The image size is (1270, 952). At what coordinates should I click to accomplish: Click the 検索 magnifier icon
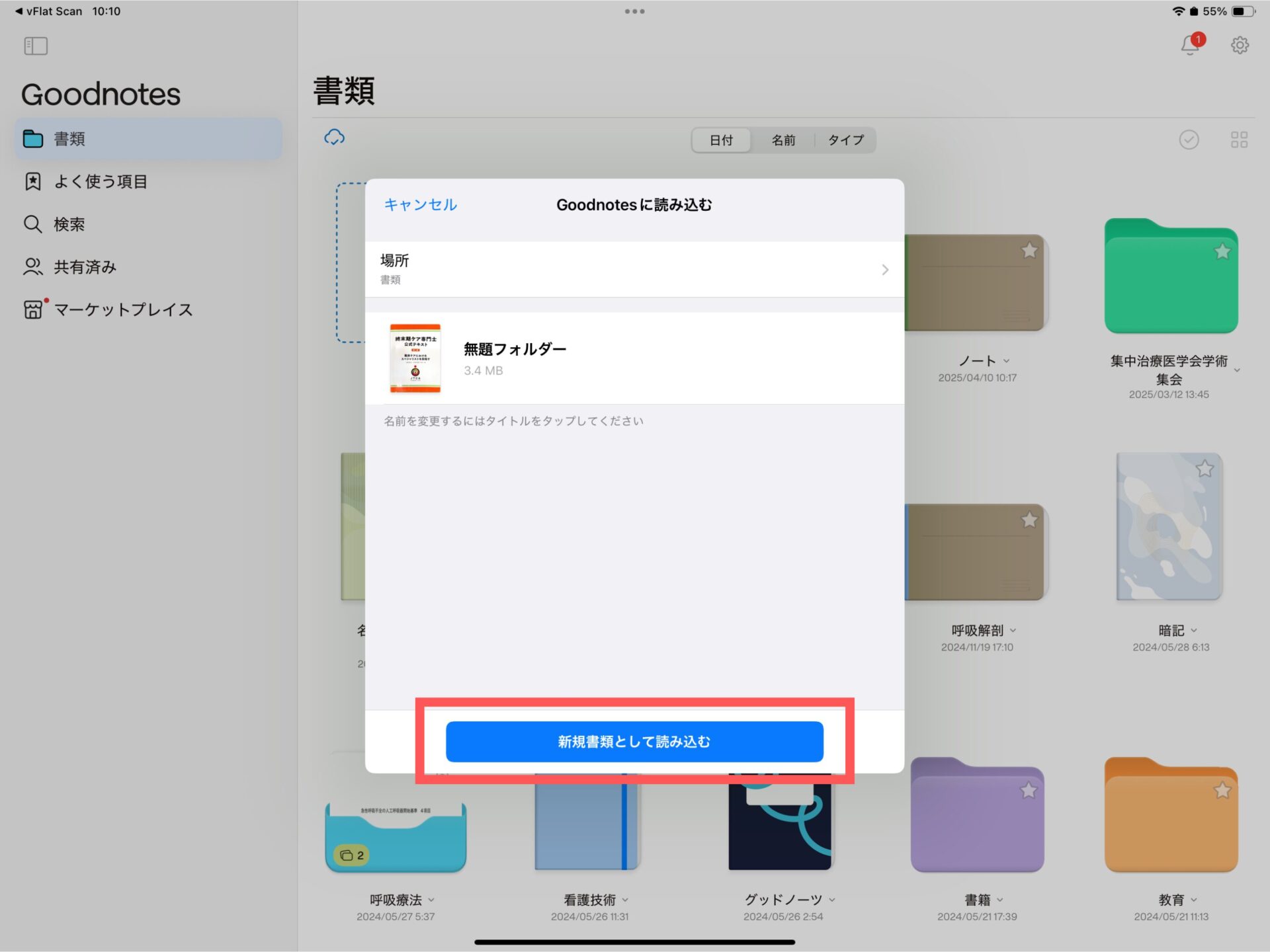click(x=32, y=224)
